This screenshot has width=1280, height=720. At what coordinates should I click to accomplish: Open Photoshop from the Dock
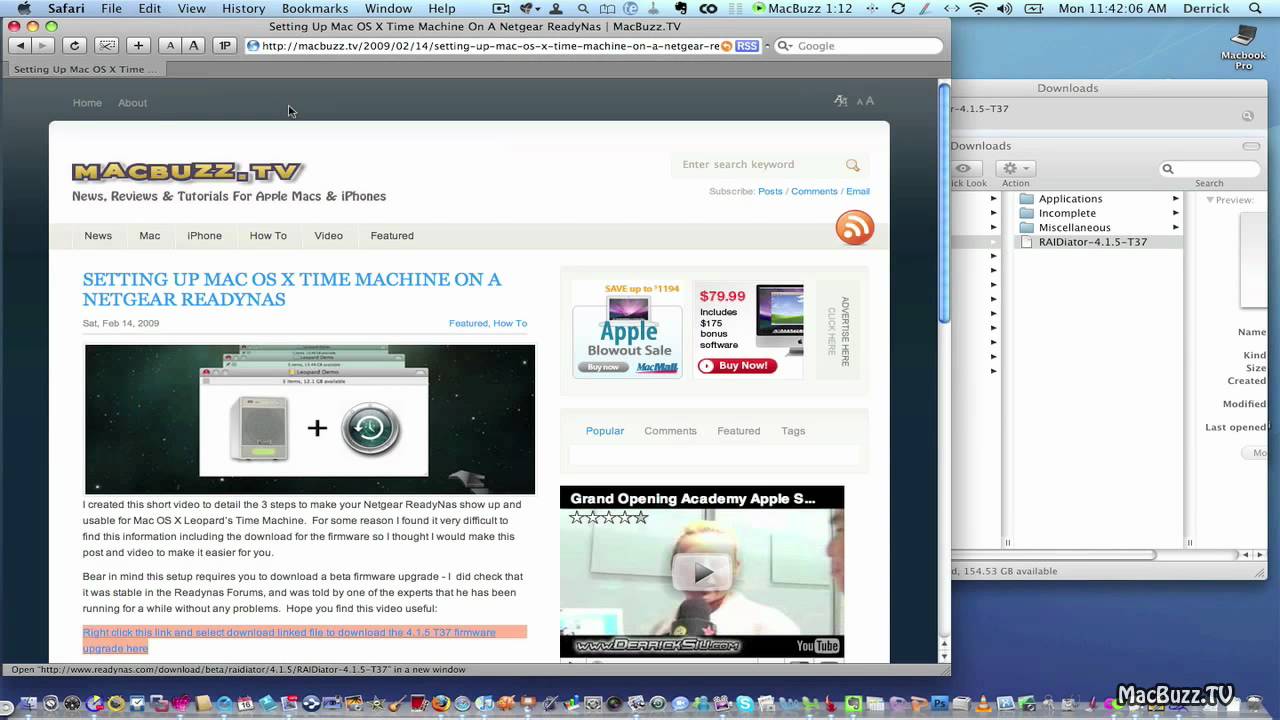pyautogui.click(x=940, y=703)
